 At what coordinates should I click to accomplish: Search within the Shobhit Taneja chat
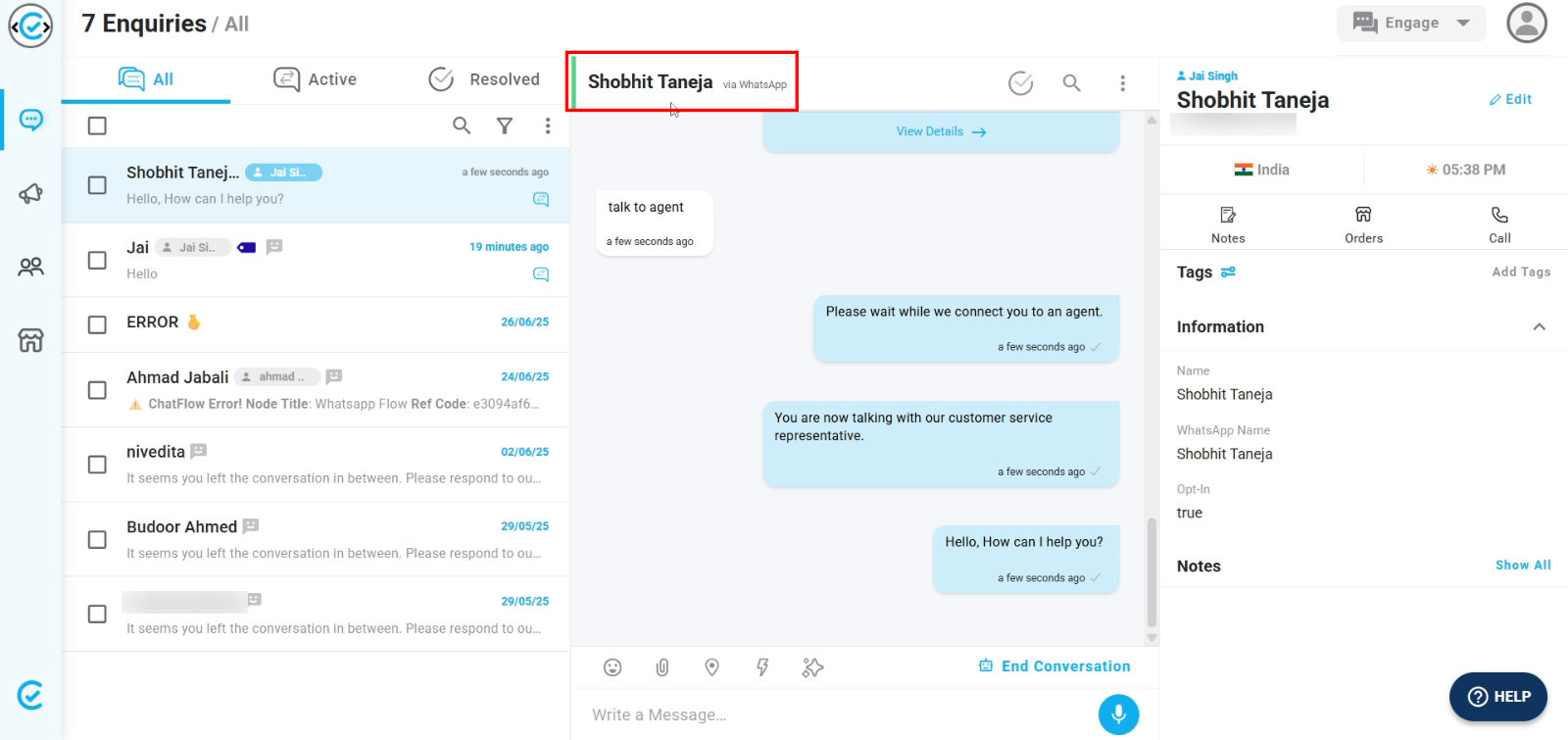[x=1072, y=83]
